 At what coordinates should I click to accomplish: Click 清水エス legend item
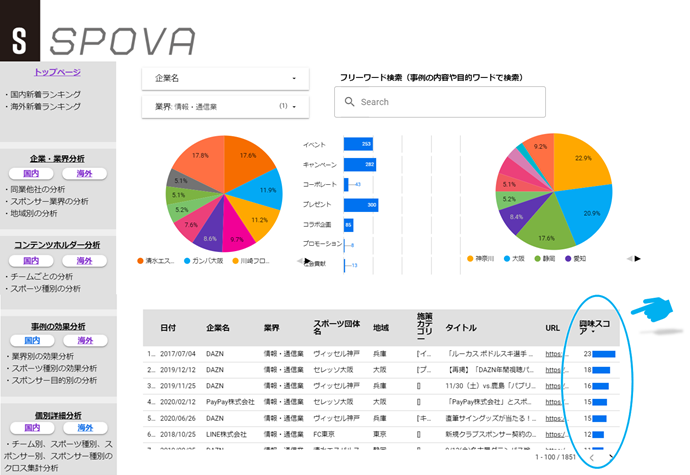(156, 261)
